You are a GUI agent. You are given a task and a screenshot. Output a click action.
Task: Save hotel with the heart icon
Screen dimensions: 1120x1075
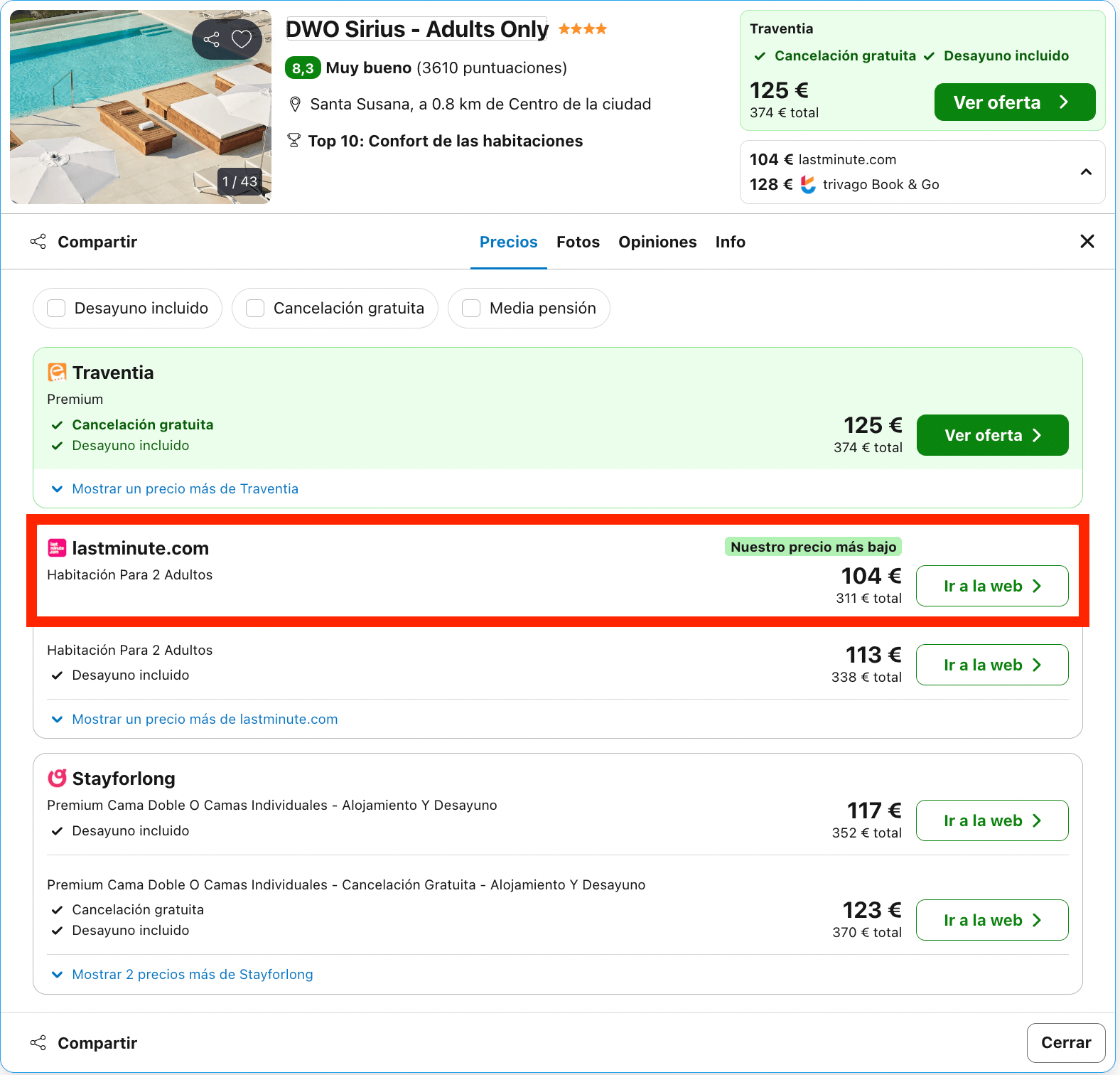coord(242,39)
